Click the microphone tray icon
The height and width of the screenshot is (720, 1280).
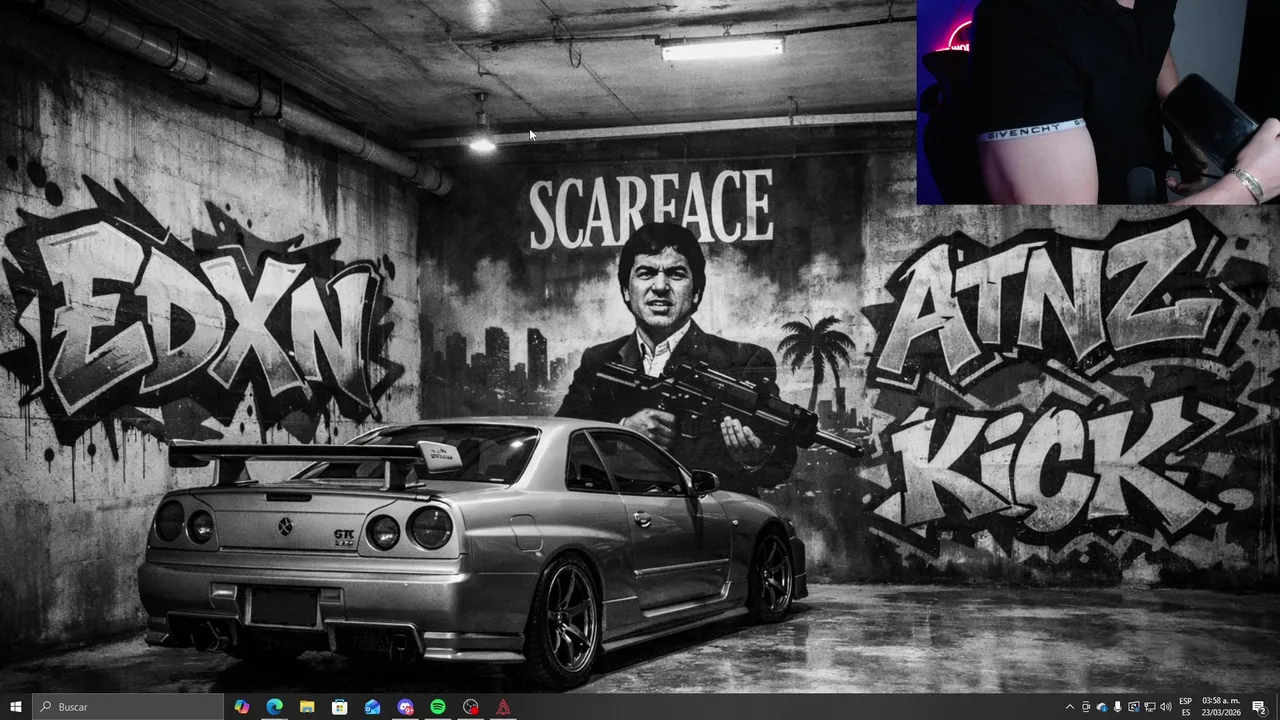click(1118, 707)
